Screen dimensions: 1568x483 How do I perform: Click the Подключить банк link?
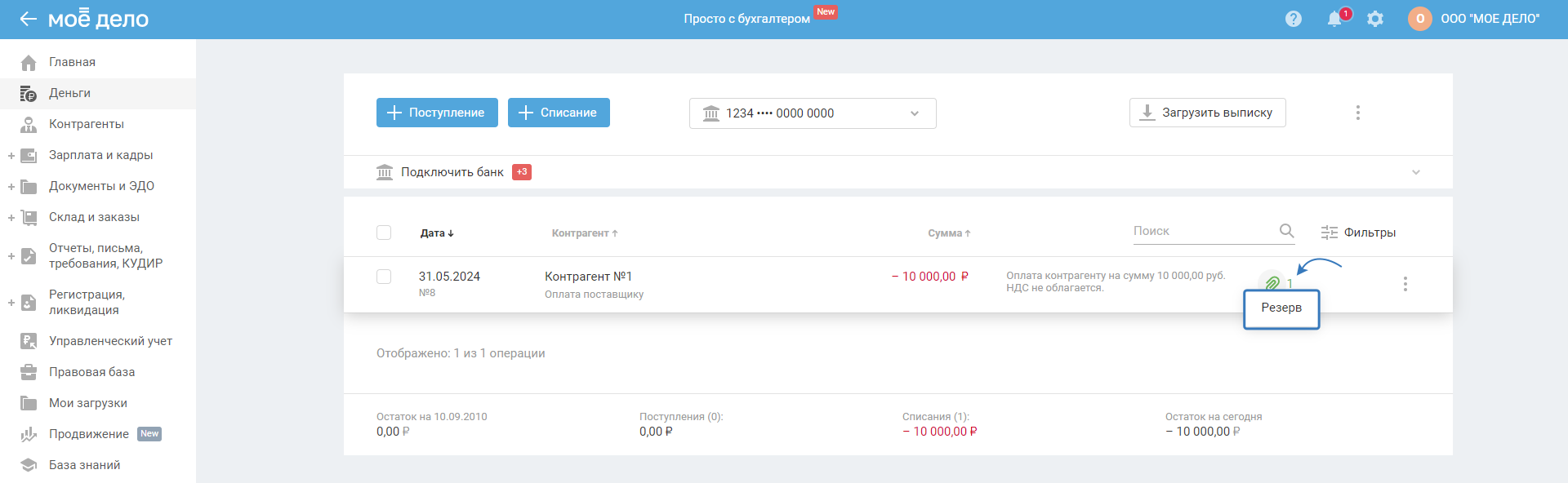tap(452, 172)
